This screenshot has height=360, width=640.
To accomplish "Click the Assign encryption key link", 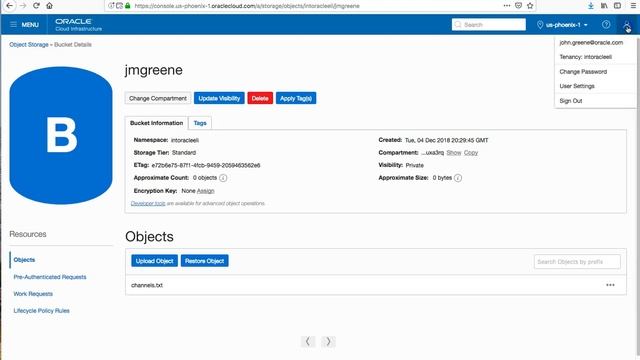I will point(205,191).
